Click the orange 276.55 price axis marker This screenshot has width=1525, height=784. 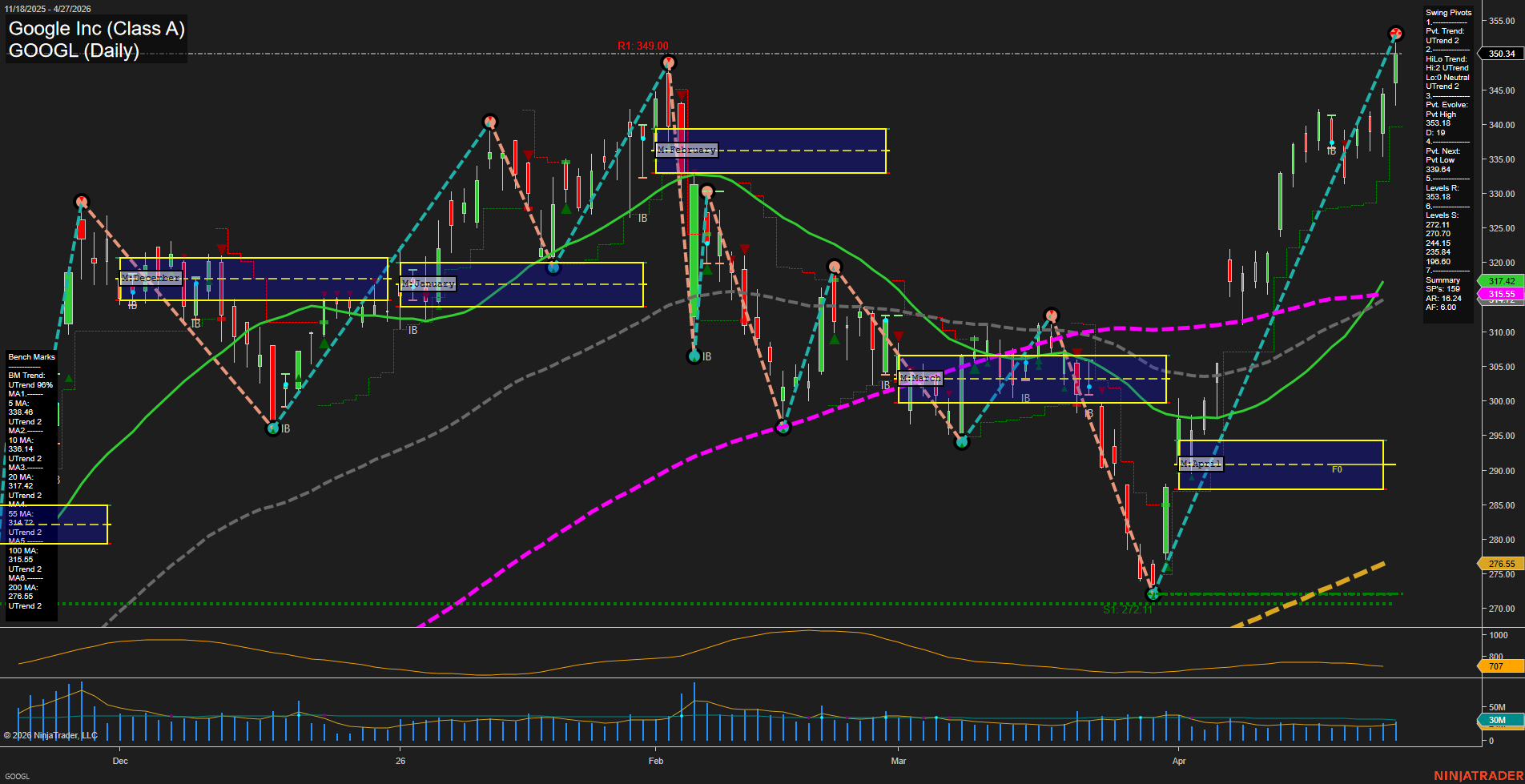coord(1501,564)
